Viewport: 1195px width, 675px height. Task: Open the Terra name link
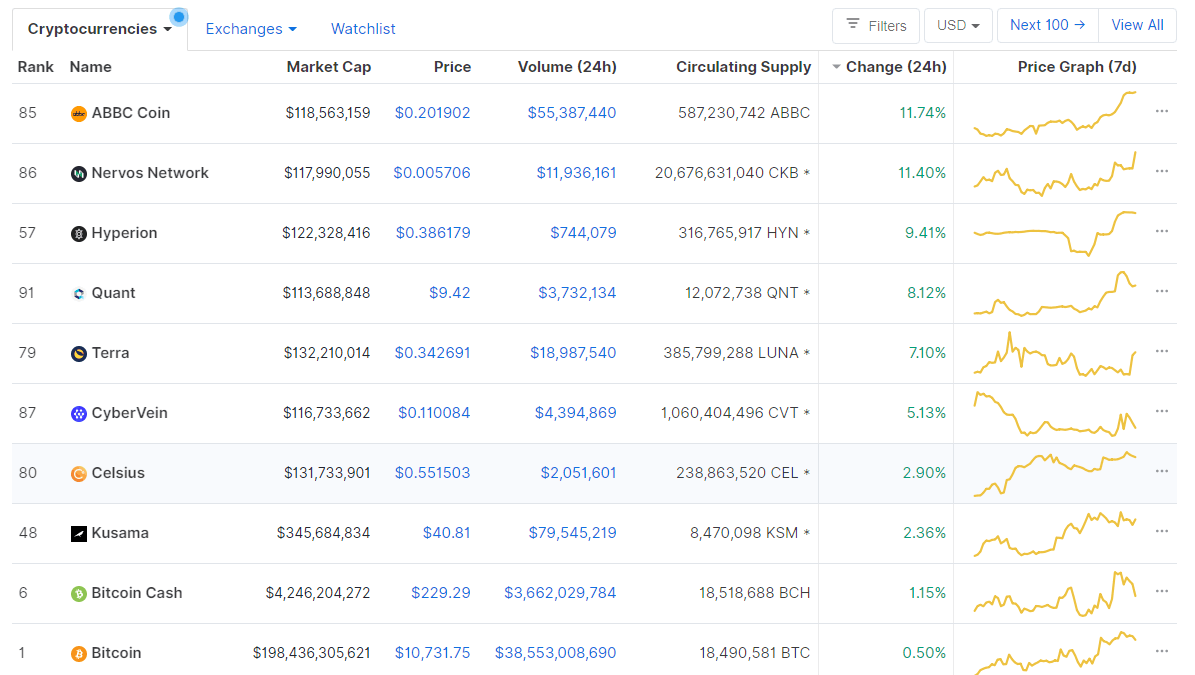[x=111, y=353]
